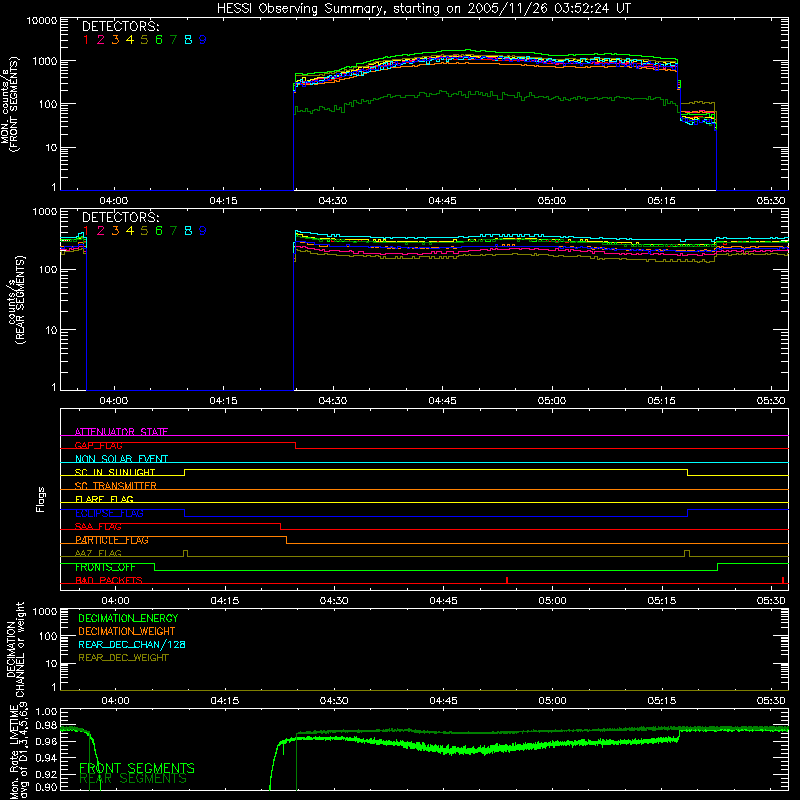The image size is (800, 800).
Task: Click the FLARE_FLAG label
Action: [x=104, y=499]
